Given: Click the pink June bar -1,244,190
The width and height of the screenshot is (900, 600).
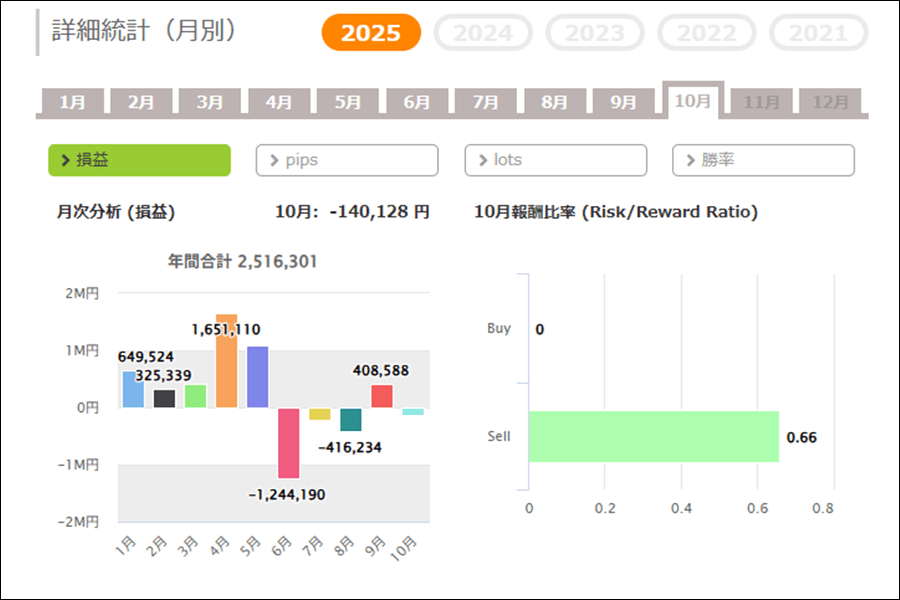Looking at the screenshot, I should tap(289, 443).
